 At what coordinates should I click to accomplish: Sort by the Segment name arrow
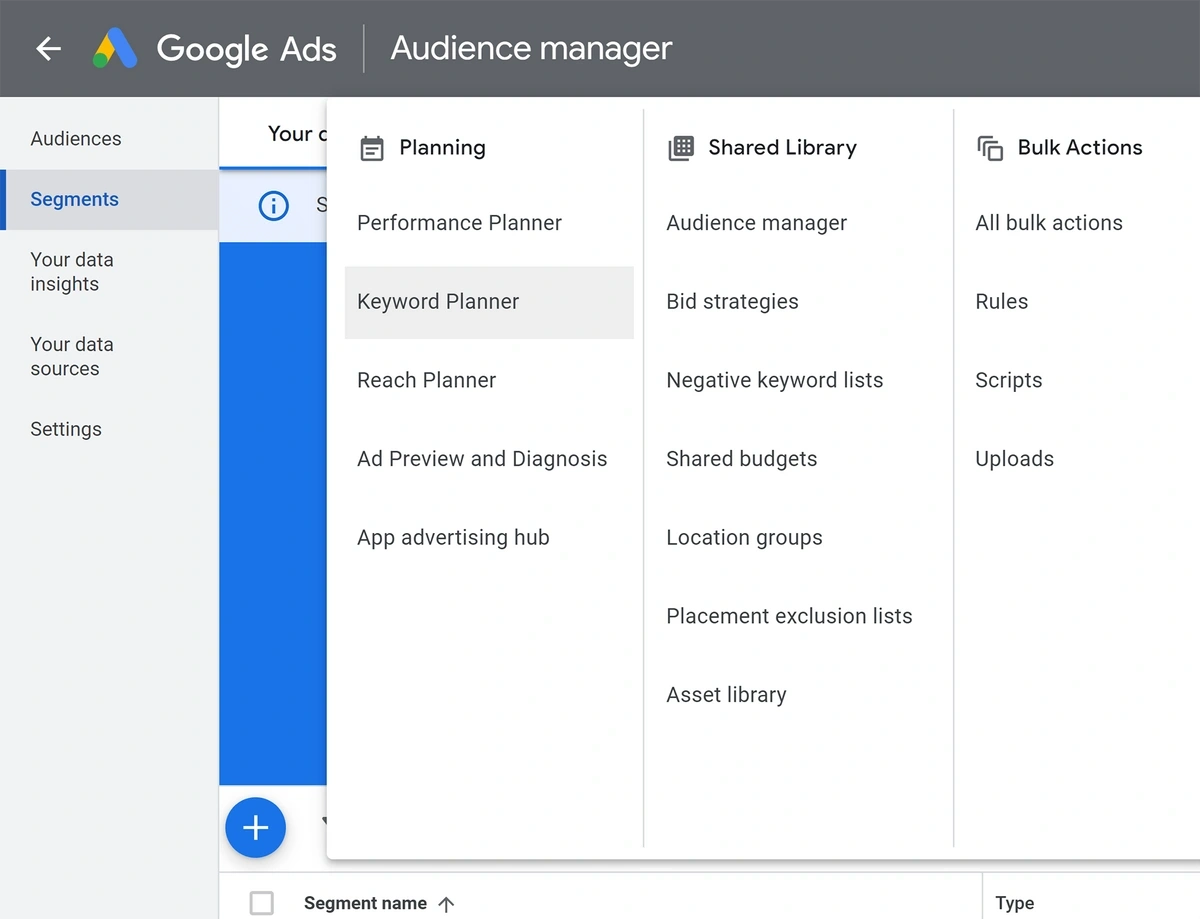point(446,904)
